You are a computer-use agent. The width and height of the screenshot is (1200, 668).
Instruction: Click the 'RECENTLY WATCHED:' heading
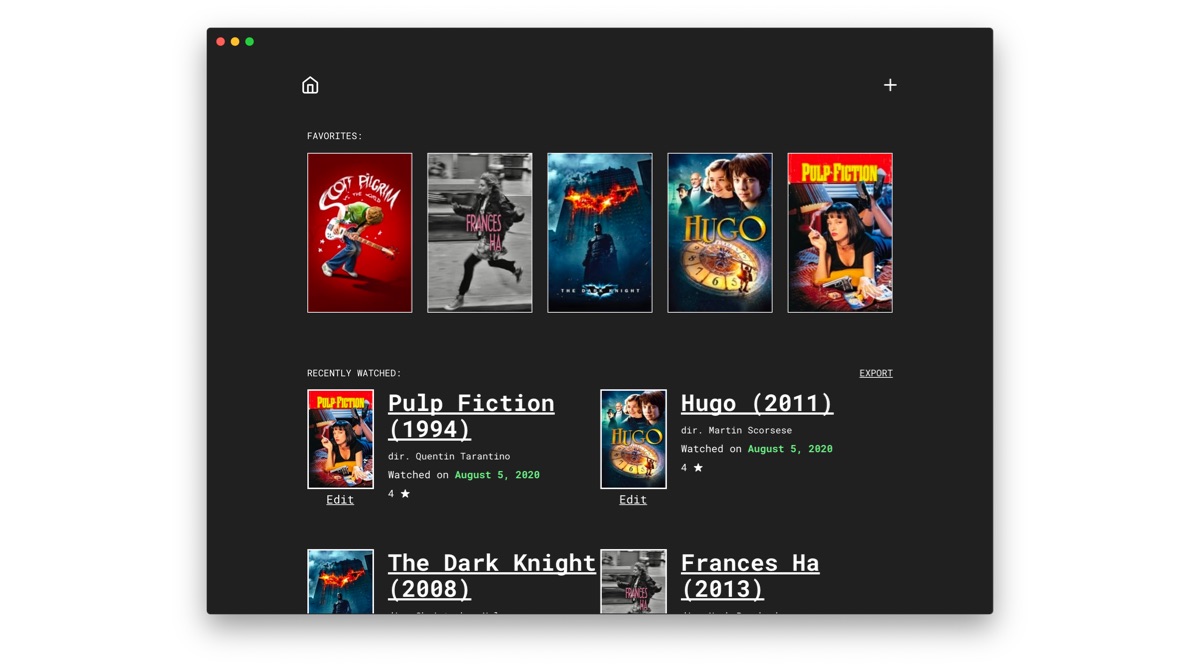pyautogui.click(x=354, y=373)
